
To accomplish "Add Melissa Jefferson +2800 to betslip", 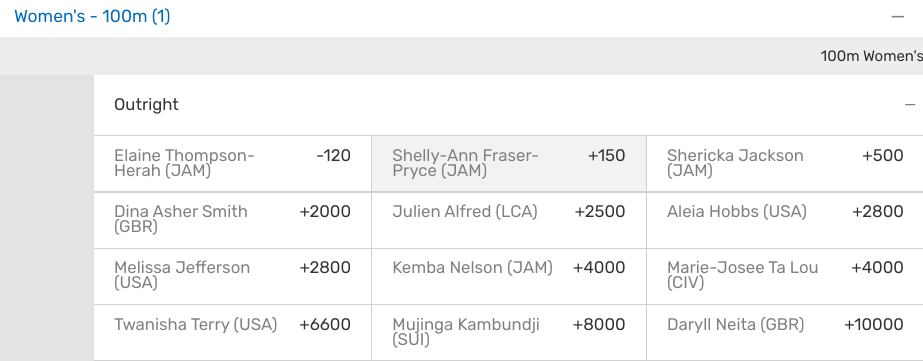I will point(233,276).
